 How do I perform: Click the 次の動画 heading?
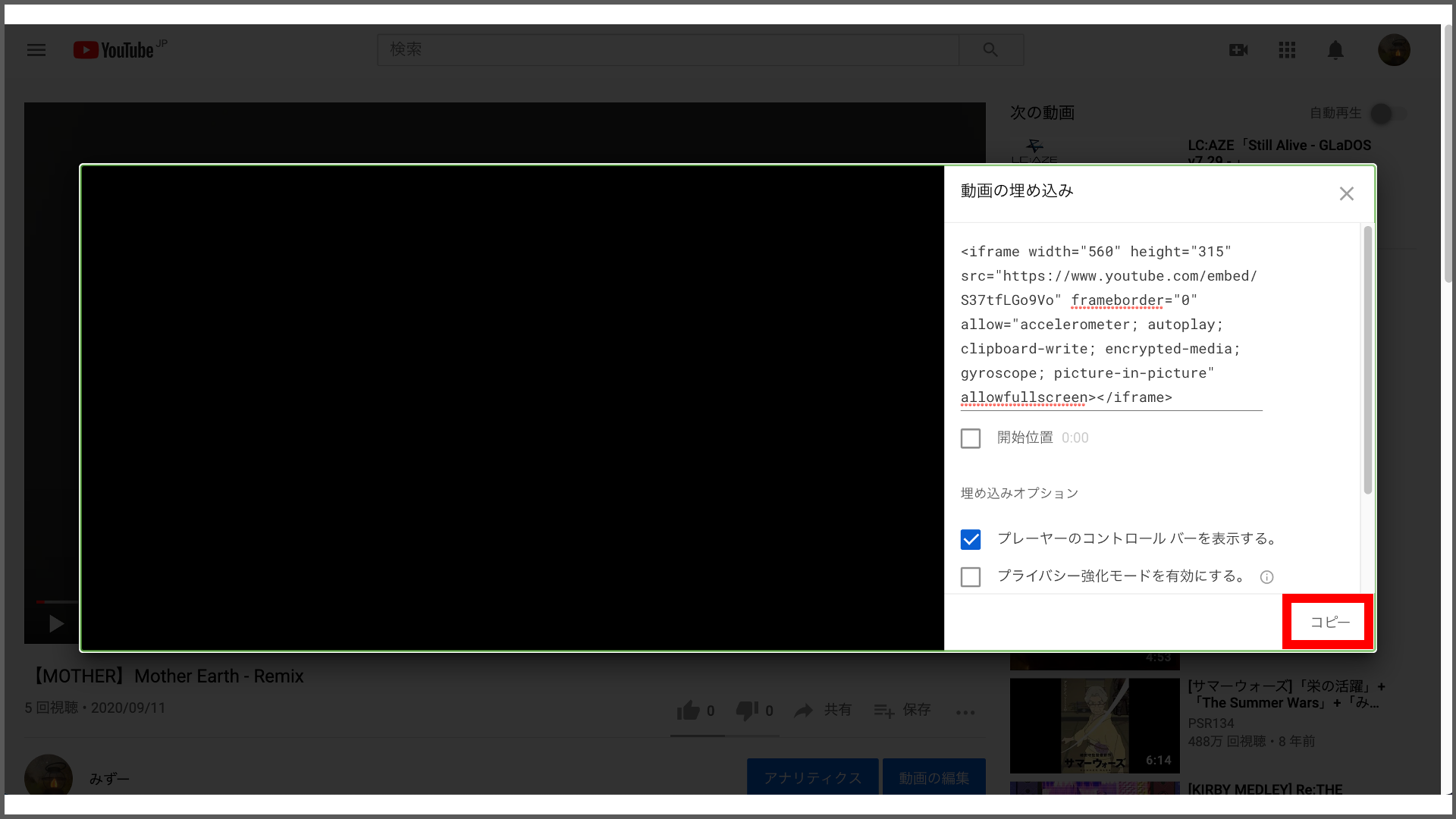click(x=1042, y=113)
